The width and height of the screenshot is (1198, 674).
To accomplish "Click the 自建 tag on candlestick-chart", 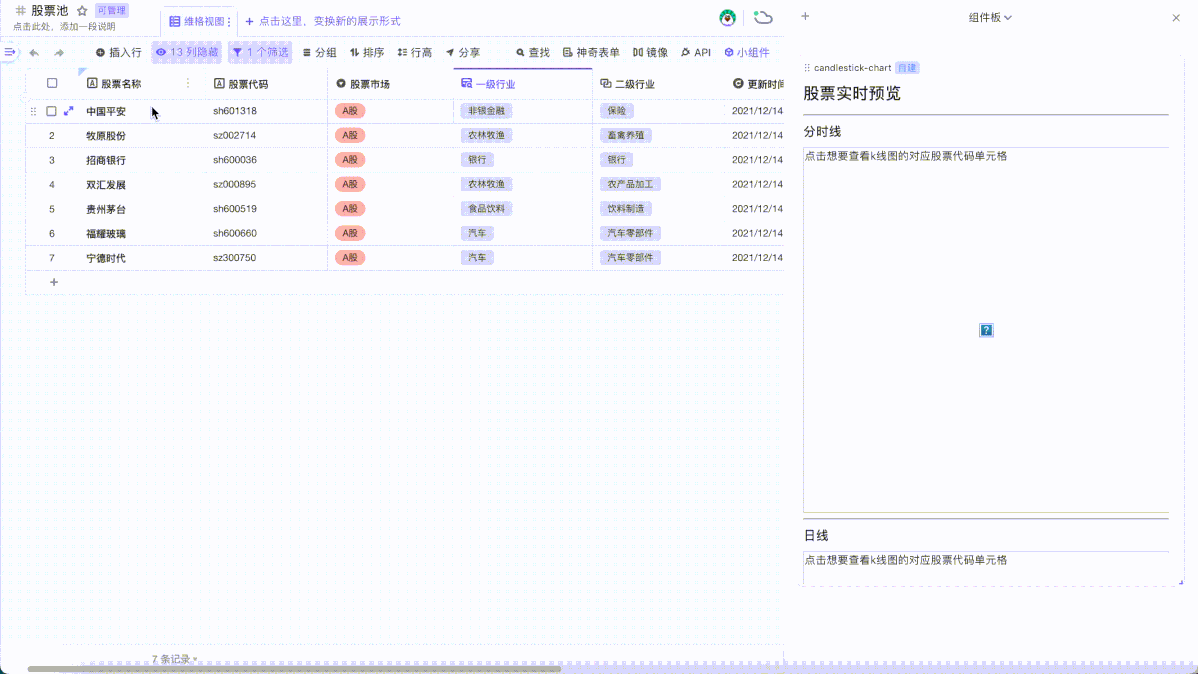I will (x=907, y=68).
